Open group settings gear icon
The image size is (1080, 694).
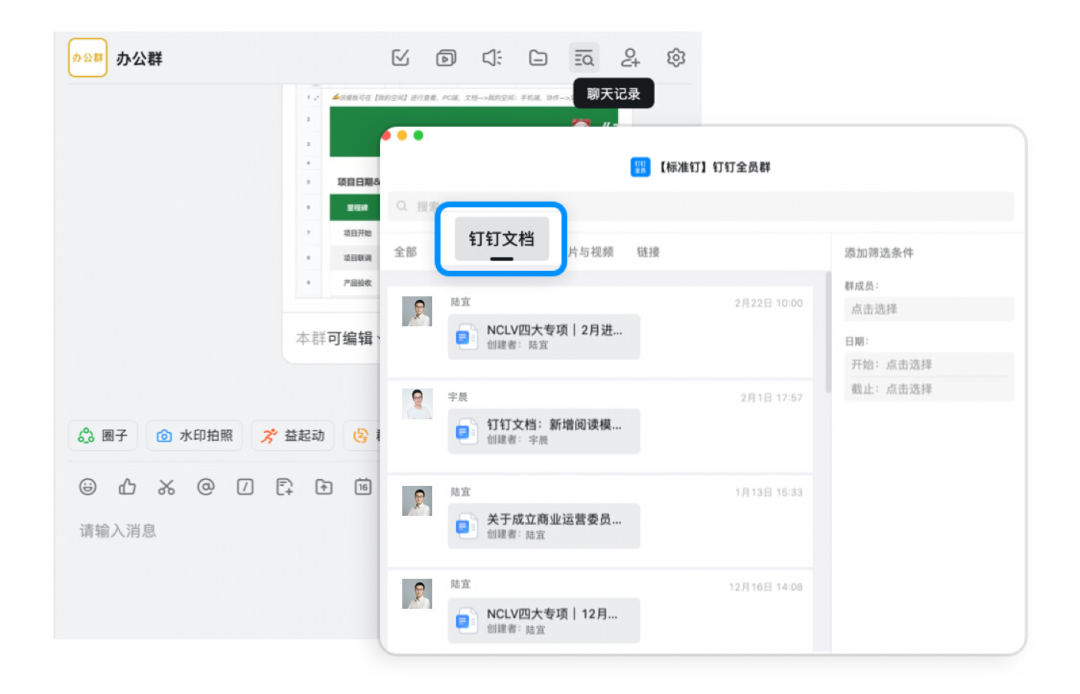pyautogui.click(x=676, y=58)
